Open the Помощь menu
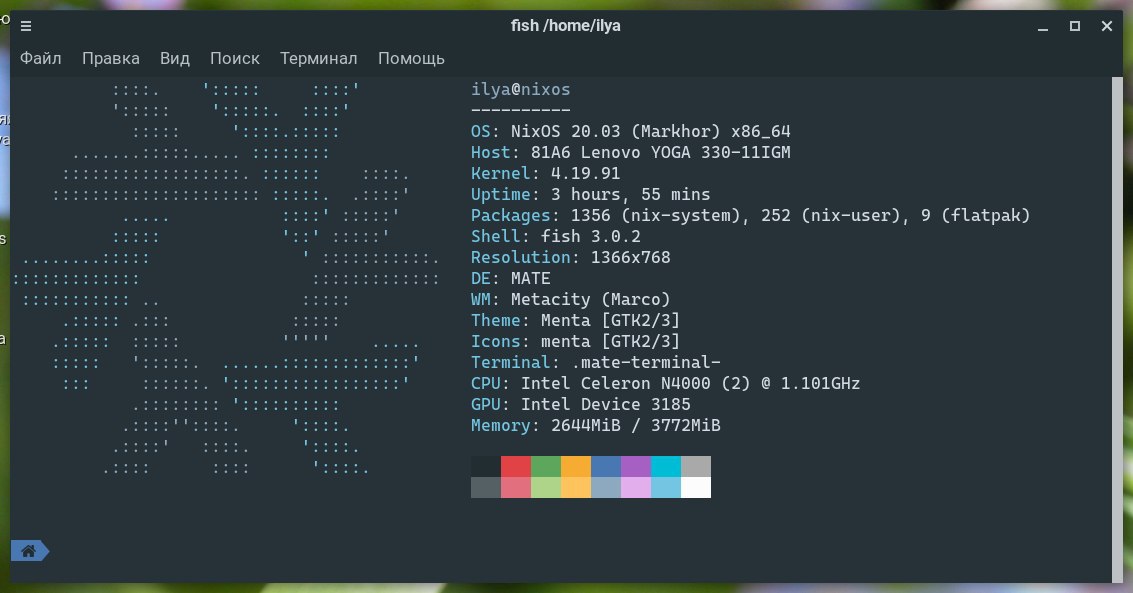1133x593 pixels. point(411,59)
